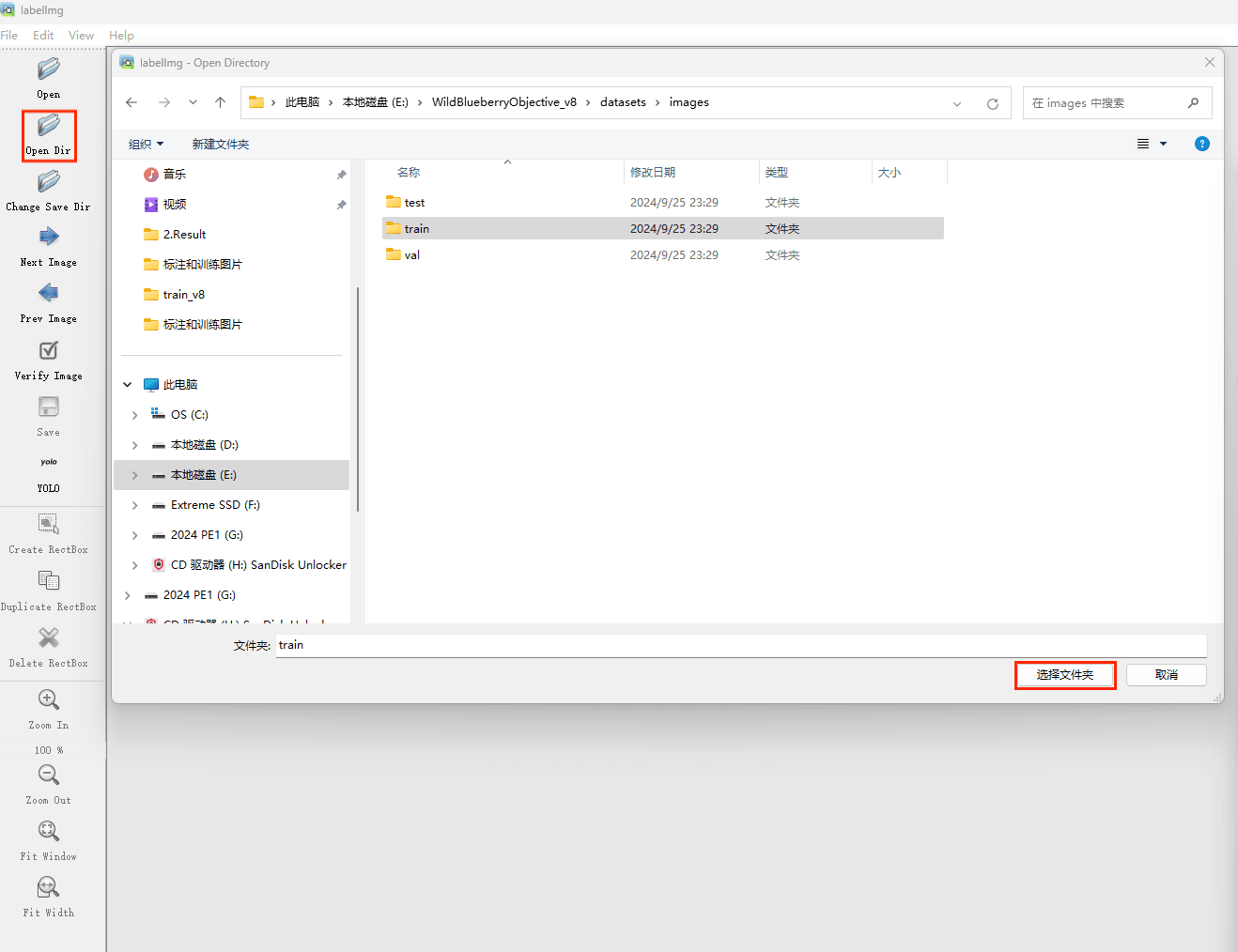Navigate up one folder level arrow

click(220, 103)
